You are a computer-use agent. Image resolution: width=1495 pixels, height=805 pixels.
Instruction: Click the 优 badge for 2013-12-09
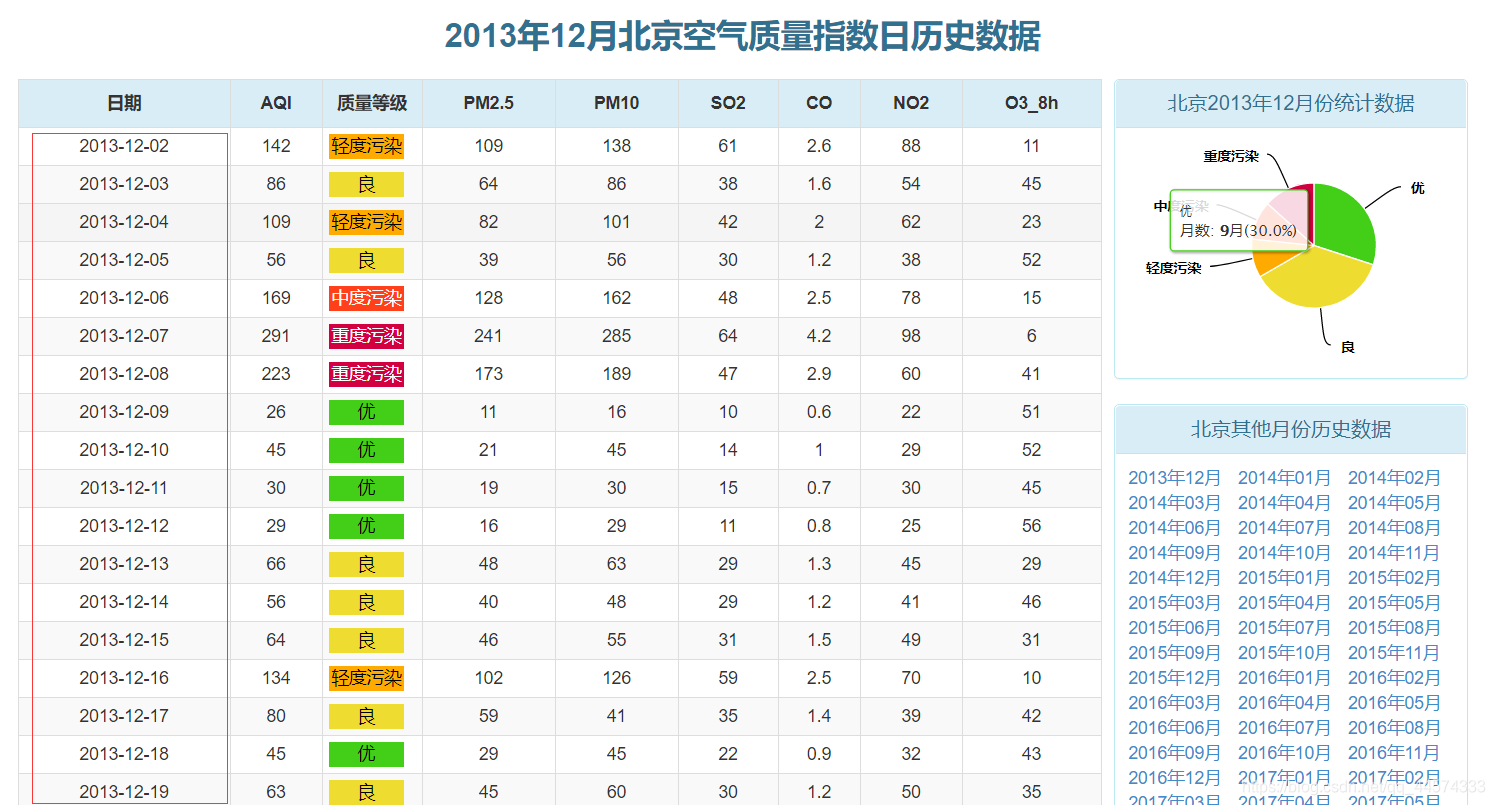(x=367, y=413)
